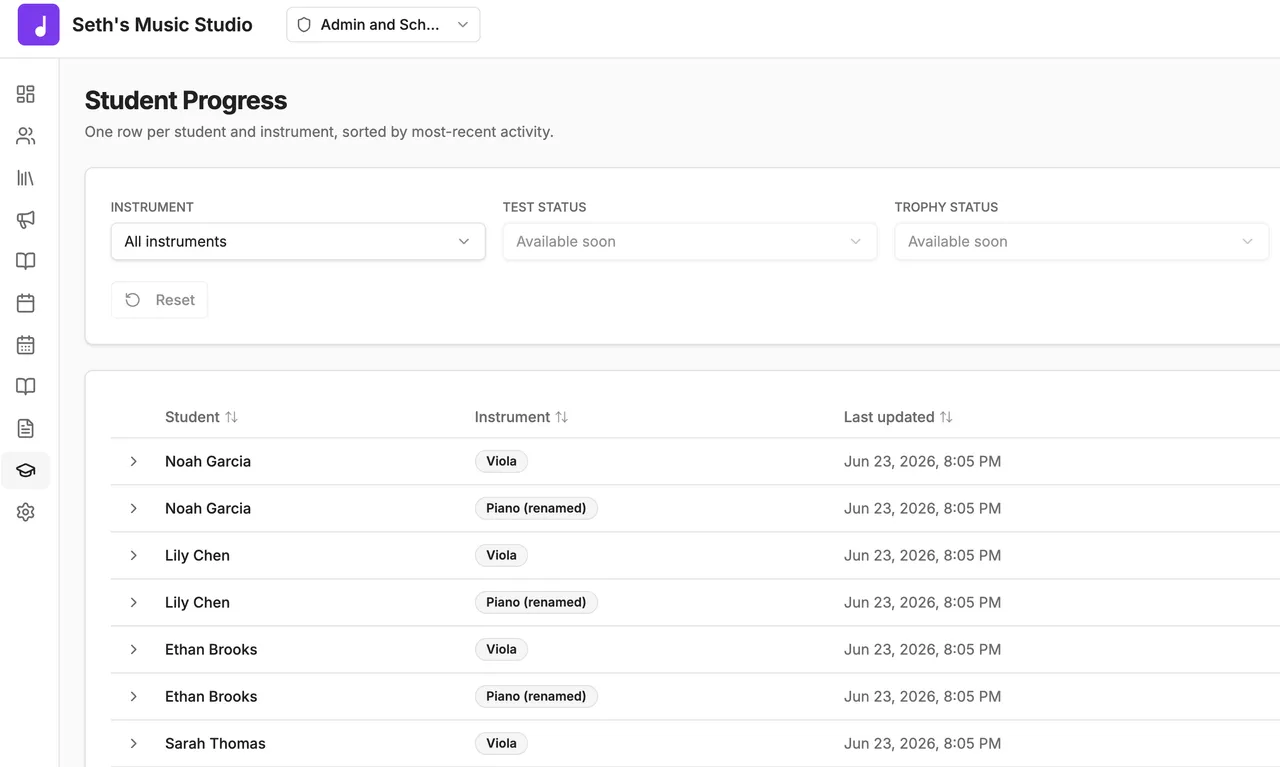1280x767 pixels.
Task: Click Noah Garcia name in the Viola row
Action: tap(208, 461)
